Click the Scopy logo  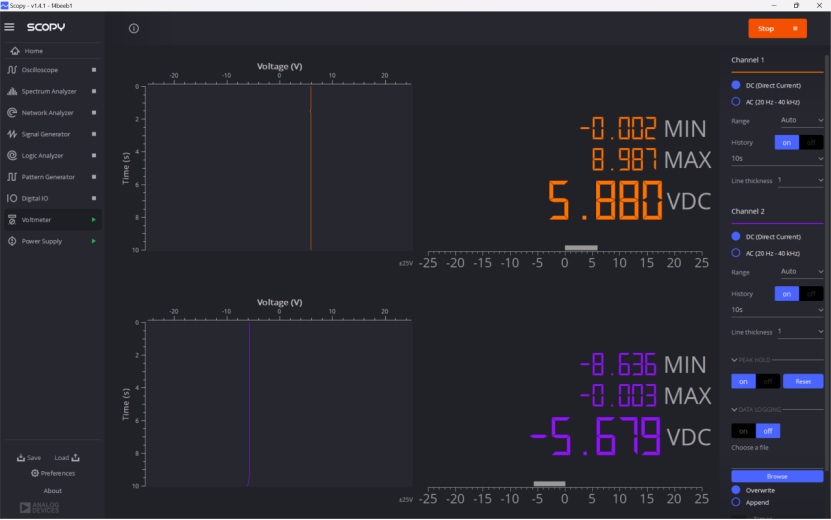tap(46, 27)
